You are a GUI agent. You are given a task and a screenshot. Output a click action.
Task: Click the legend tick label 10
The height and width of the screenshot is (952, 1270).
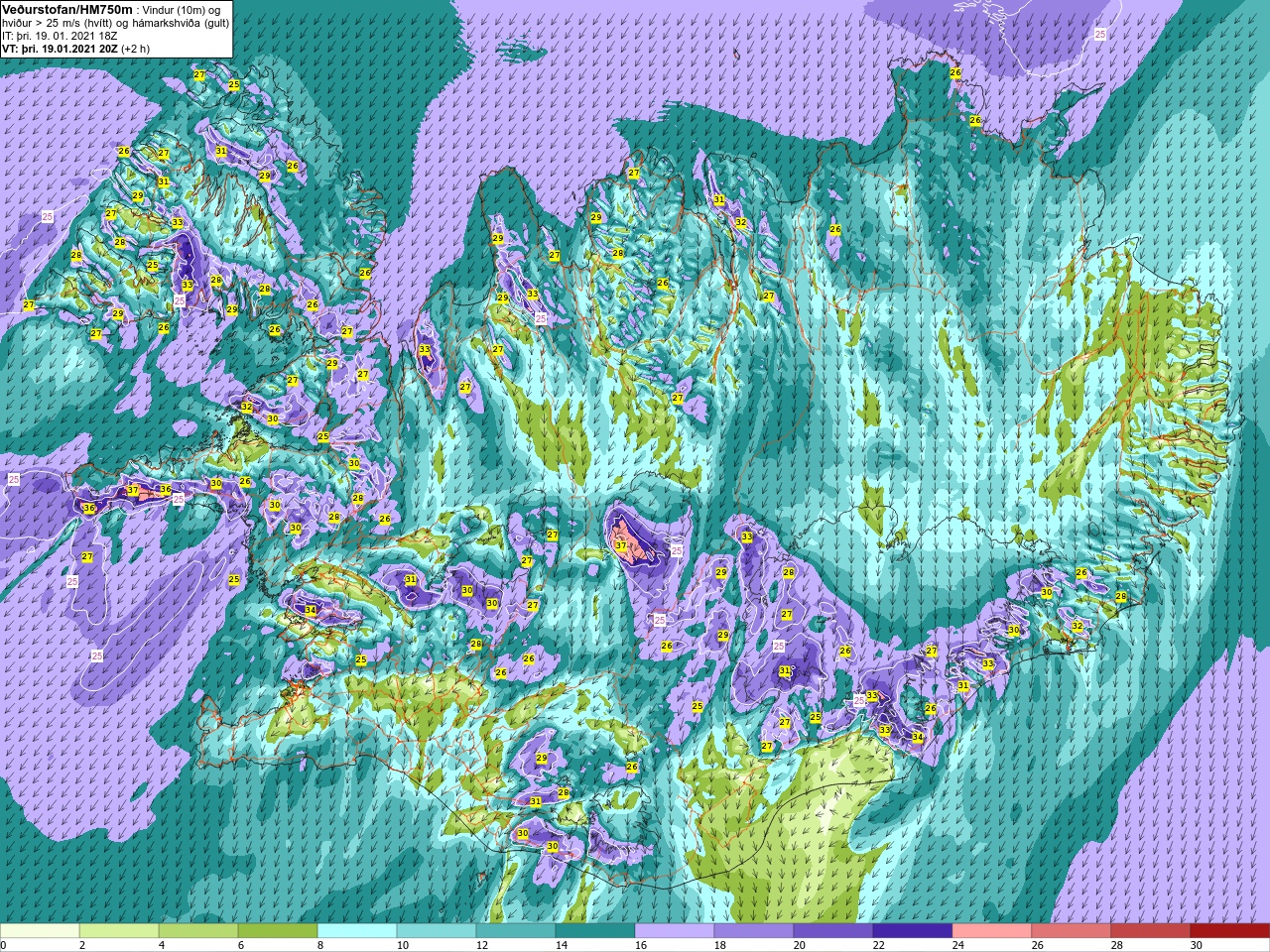click(x=402, y=945)
